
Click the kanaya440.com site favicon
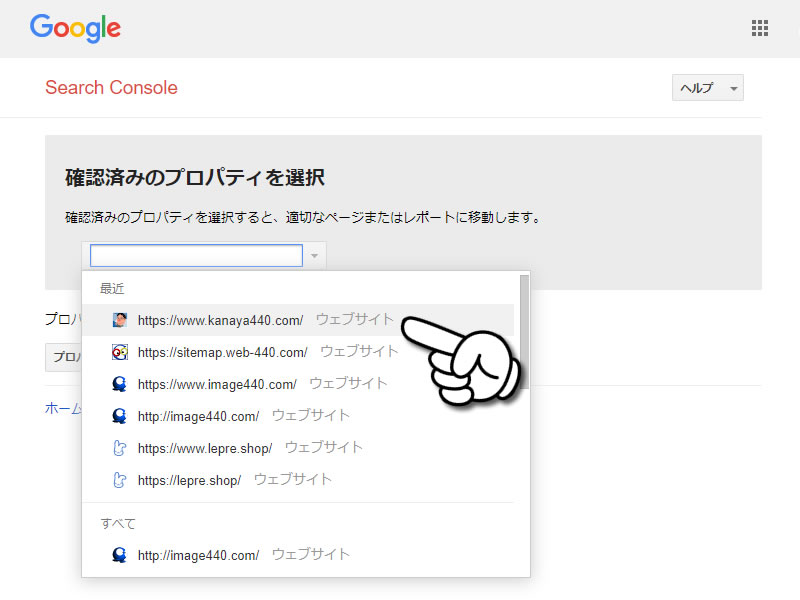coord(119,320)
